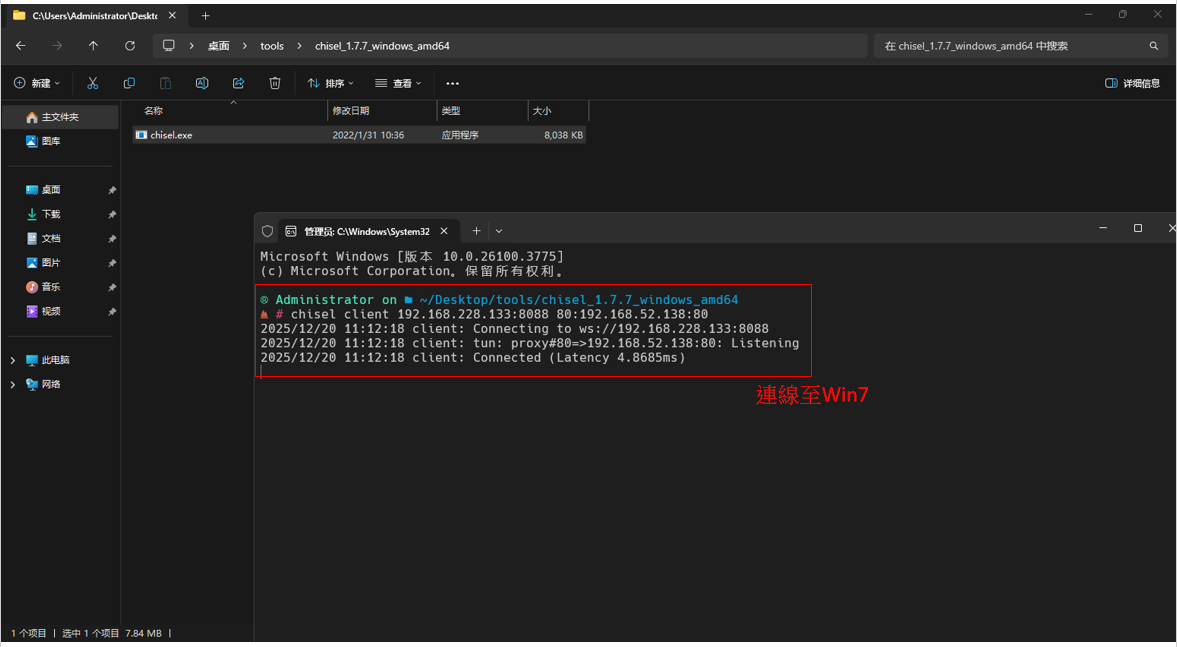Select the 管理员 System32 terminal tab

pyautogui.click(x=368, y=231)
